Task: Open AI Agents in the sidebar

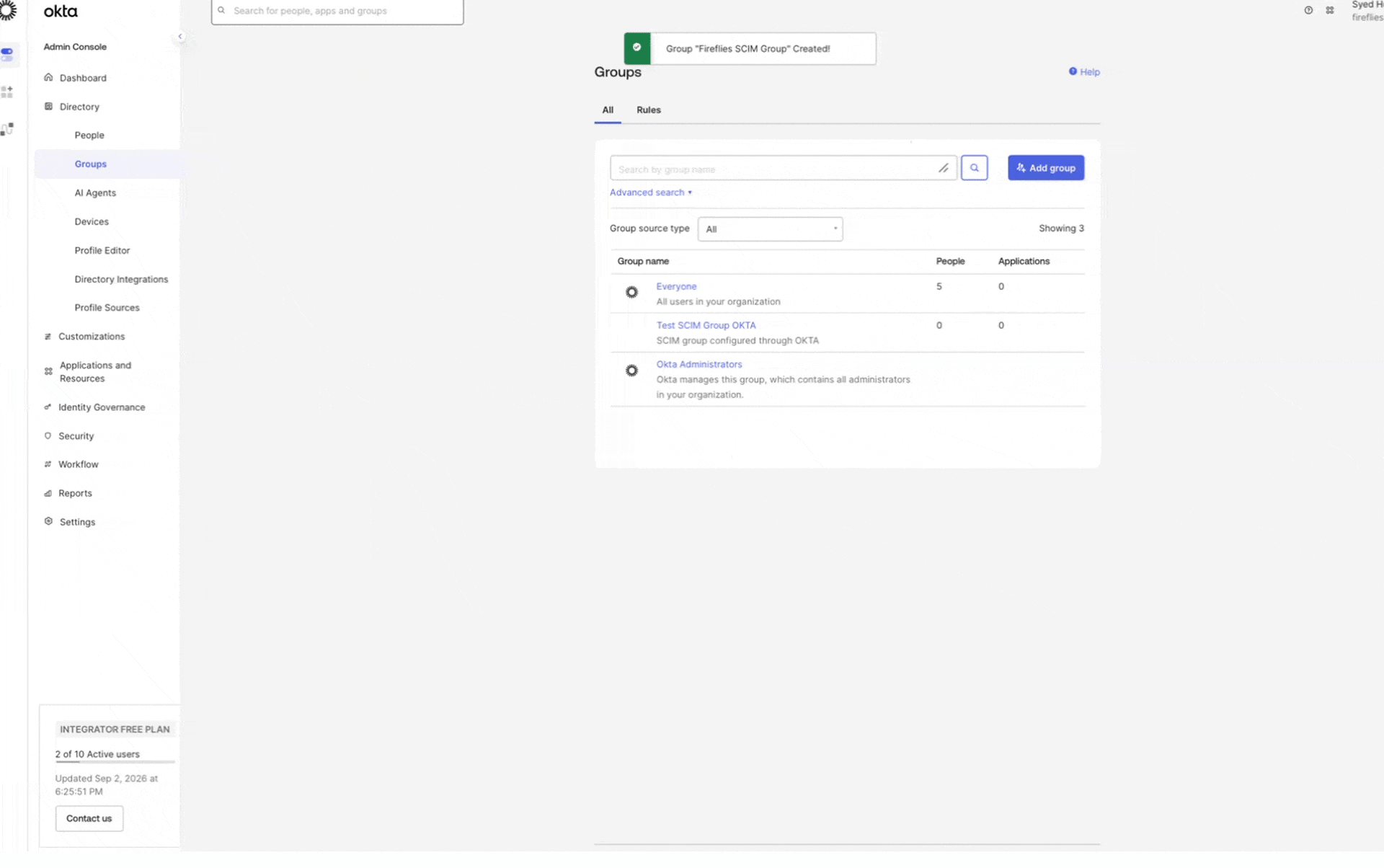Action: 95,193
